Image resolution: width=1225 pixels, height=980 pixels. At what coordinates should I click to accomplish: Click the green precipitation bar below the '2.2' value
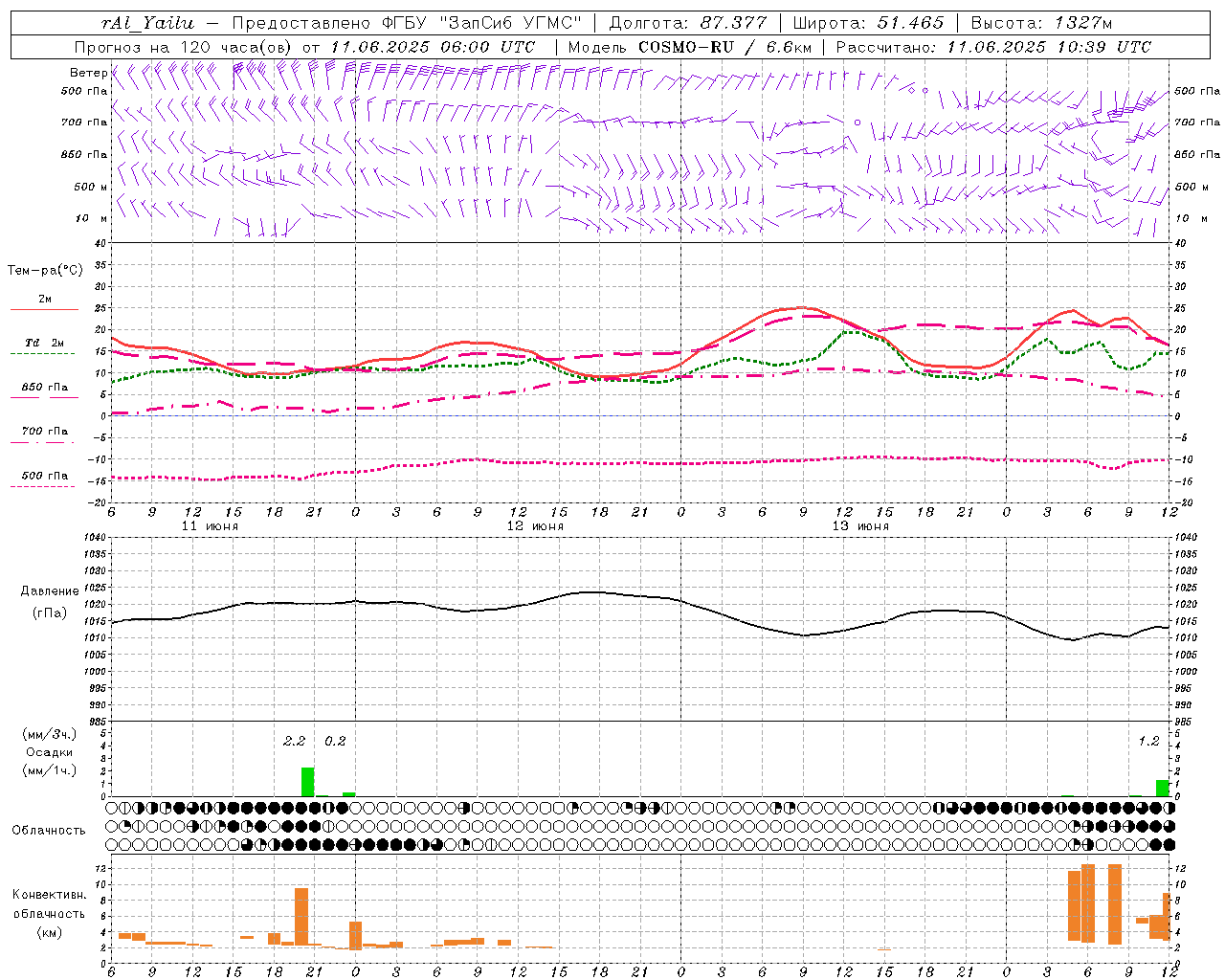(x=307, y=782)
